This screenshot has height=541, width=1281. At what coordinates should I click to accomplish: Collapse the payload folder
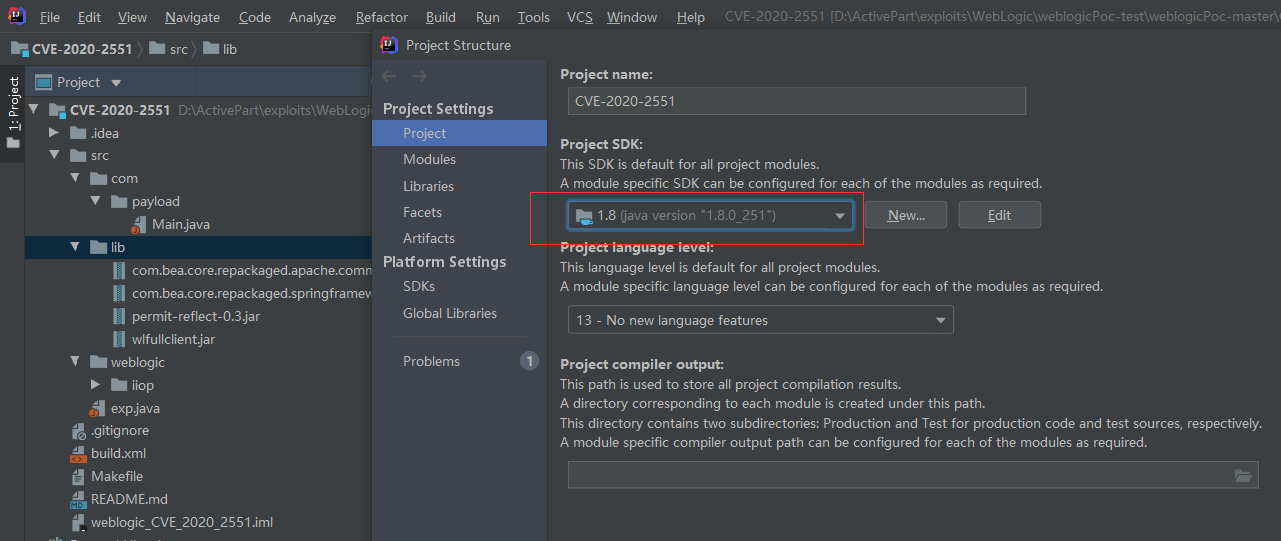[95, 202]
